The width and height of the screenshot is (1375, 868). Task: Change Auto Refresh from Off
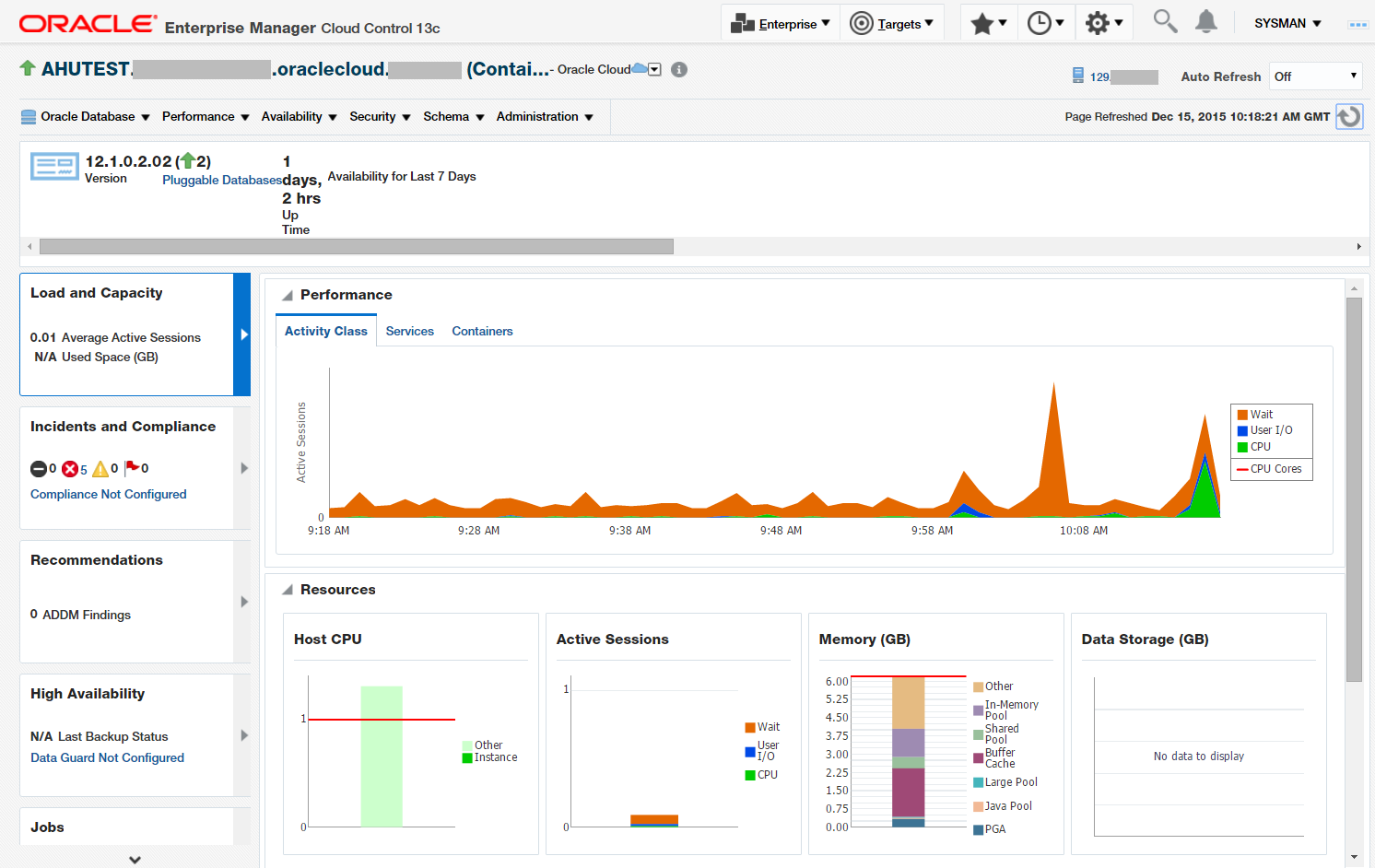click(1315, 76)
